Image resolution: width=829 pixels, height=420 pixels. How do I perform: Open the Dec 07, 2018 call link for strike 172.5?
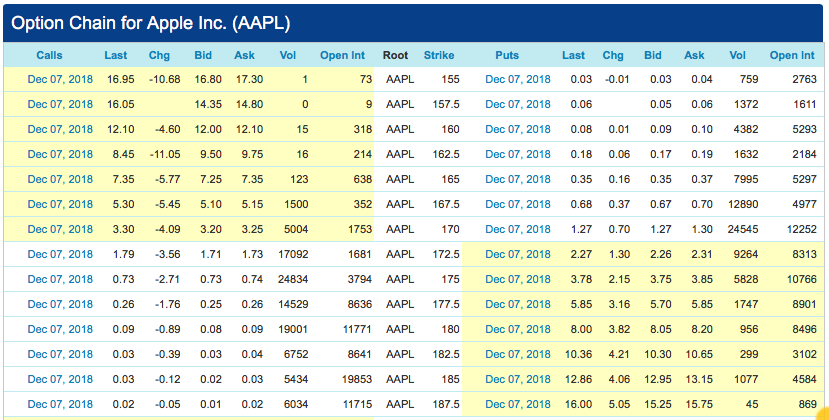point(60,254)
